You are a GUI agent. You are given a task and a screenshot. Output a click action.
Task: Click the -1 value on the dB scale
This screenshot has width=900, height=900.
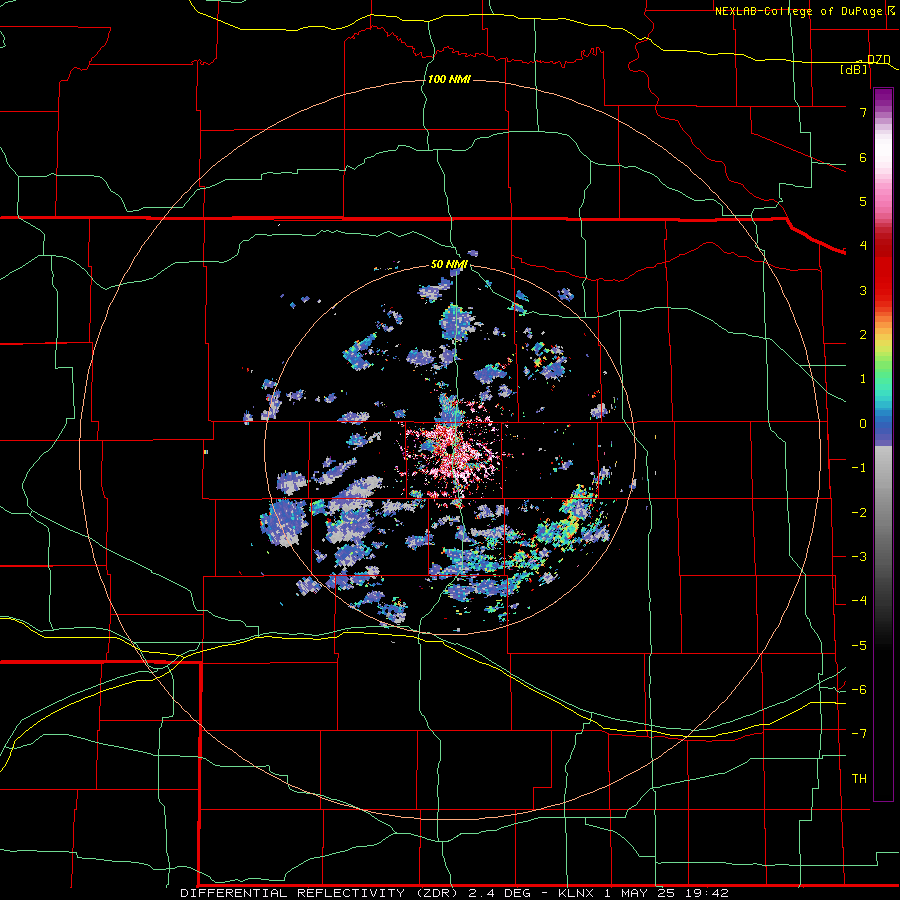(x=859, y=468)
